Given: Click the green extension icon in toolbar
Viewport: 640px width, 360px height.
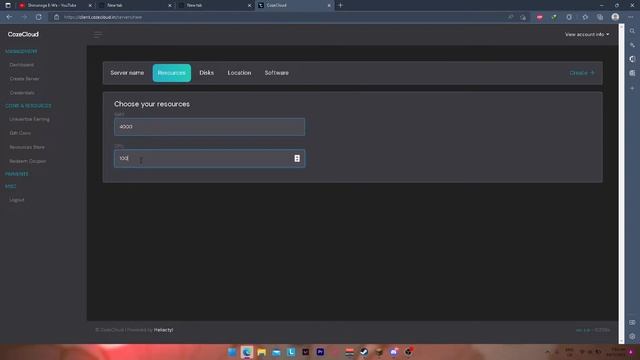Looking at the screenshot, I should [x=554, y=17].
